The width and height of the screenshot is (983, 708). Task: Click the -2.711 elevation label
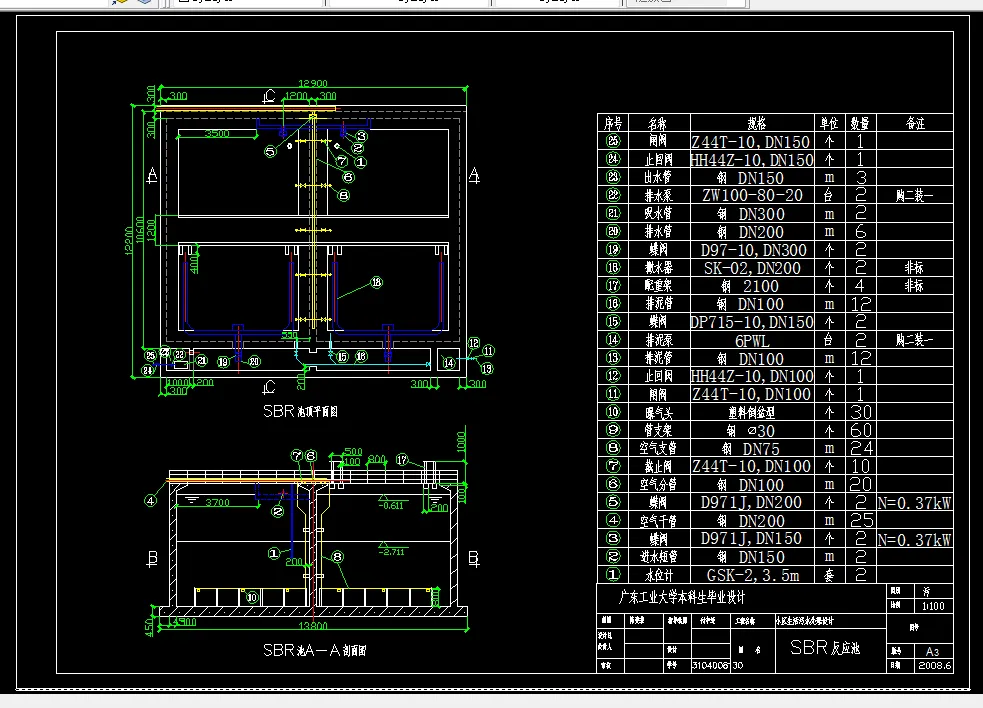point(392,552)
